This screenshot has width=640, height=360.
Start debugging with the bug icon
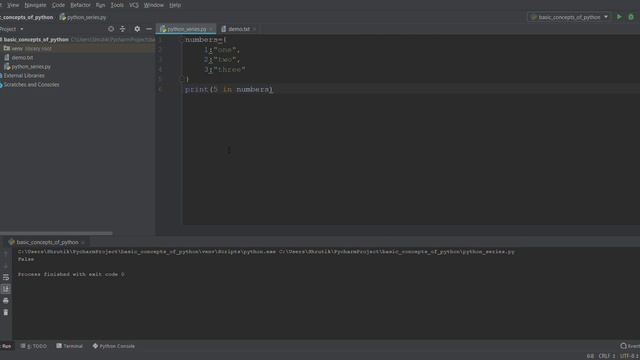click(x=631, y=17)
